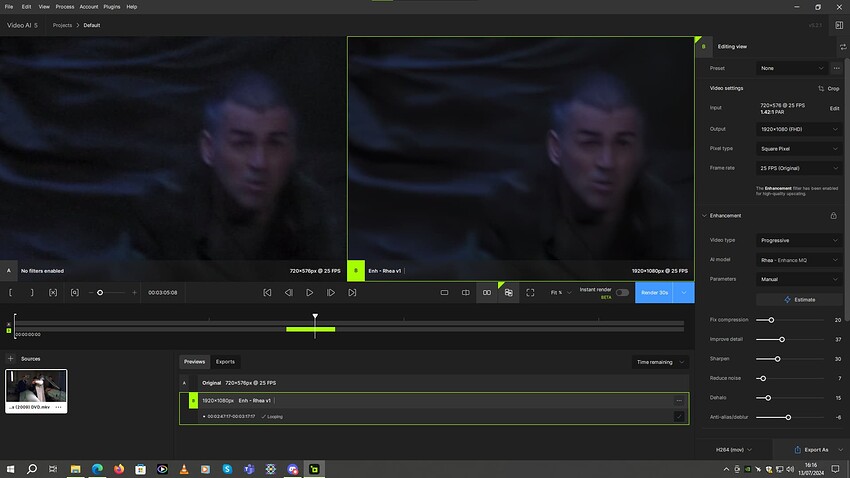
Task: Click the Estimate button
Action: pyautogui.click(x=799, y=299)
